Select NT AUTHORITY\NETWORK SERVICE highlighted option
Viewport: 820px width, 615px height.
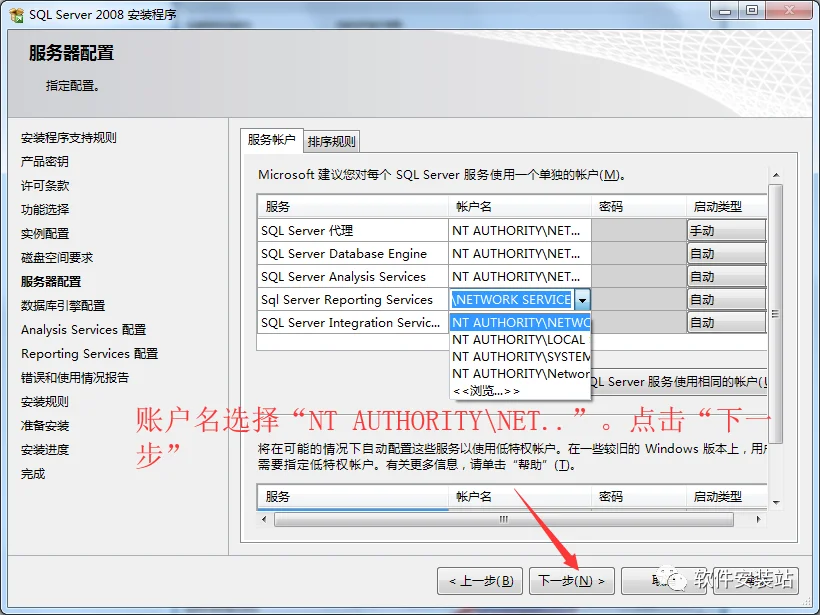click(x=520, y=323)
